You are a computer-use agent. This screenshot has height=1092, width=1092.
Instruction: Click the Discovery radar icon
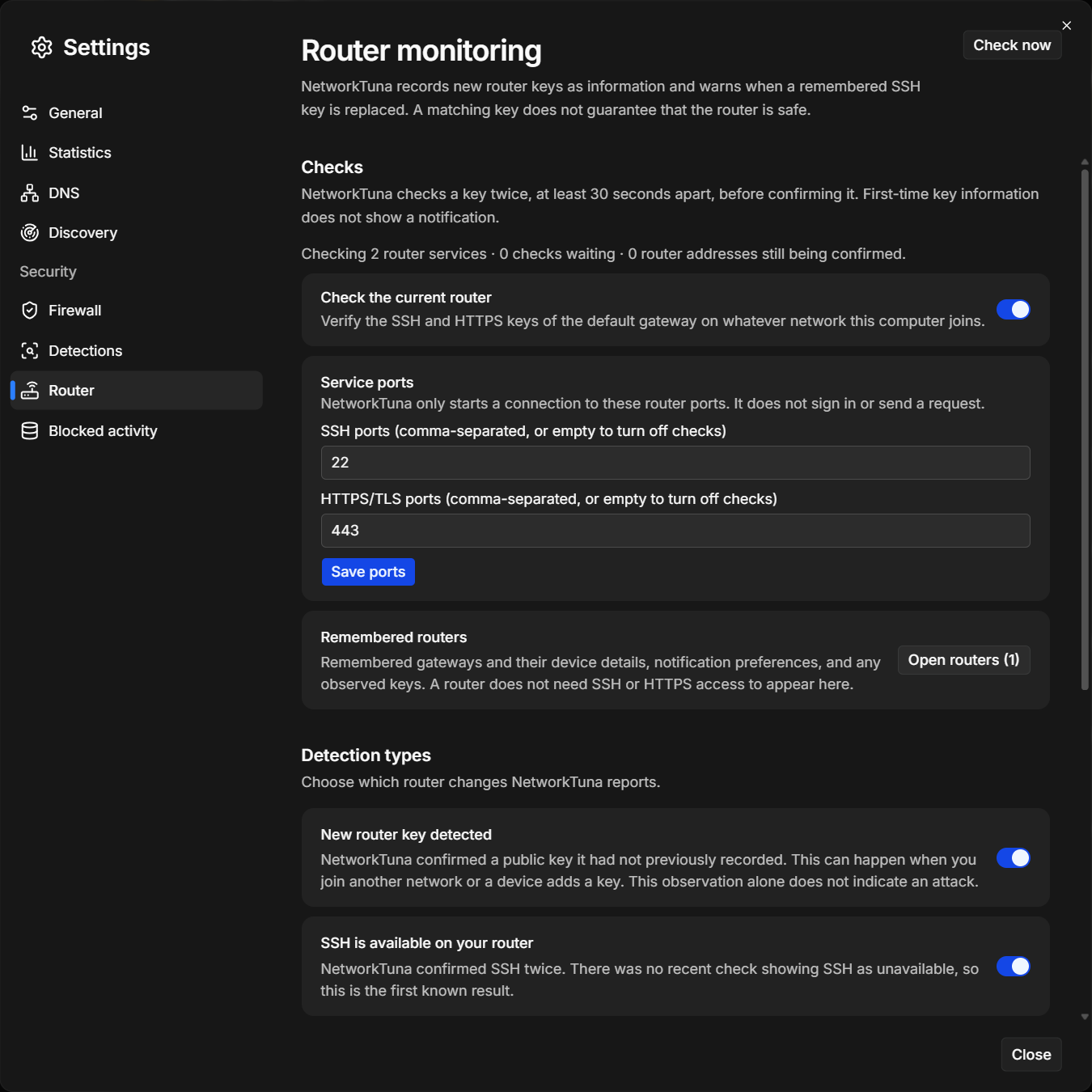coord(30,233)
